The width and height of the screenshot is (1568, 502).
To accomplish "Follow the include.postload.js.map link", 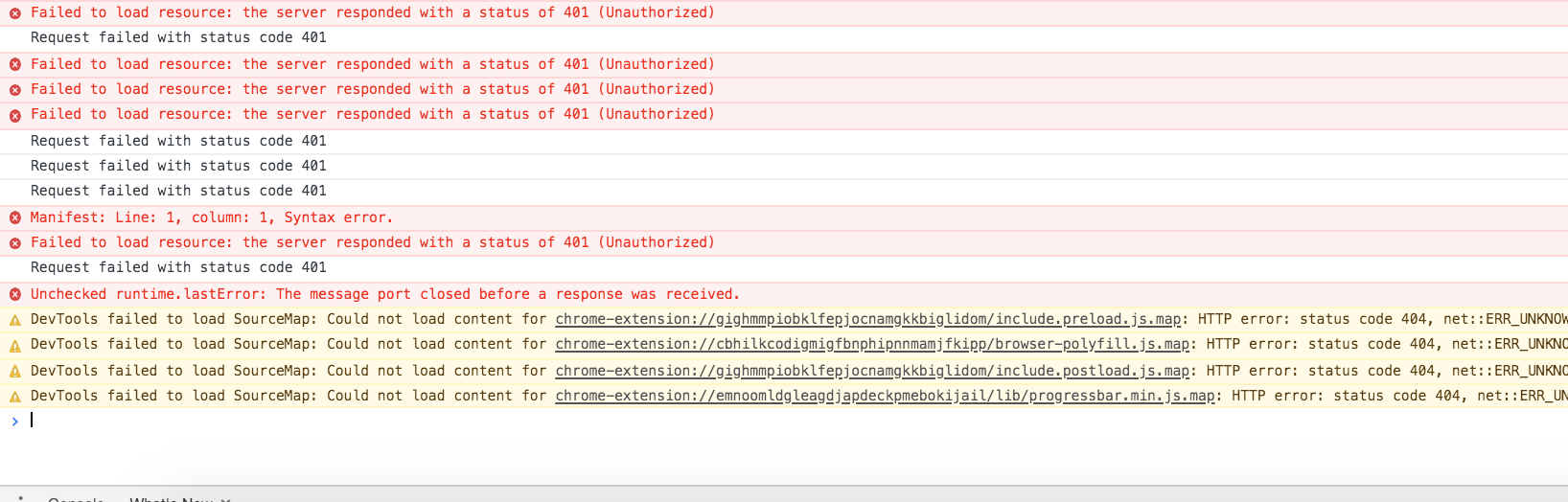I will [871, 371].
